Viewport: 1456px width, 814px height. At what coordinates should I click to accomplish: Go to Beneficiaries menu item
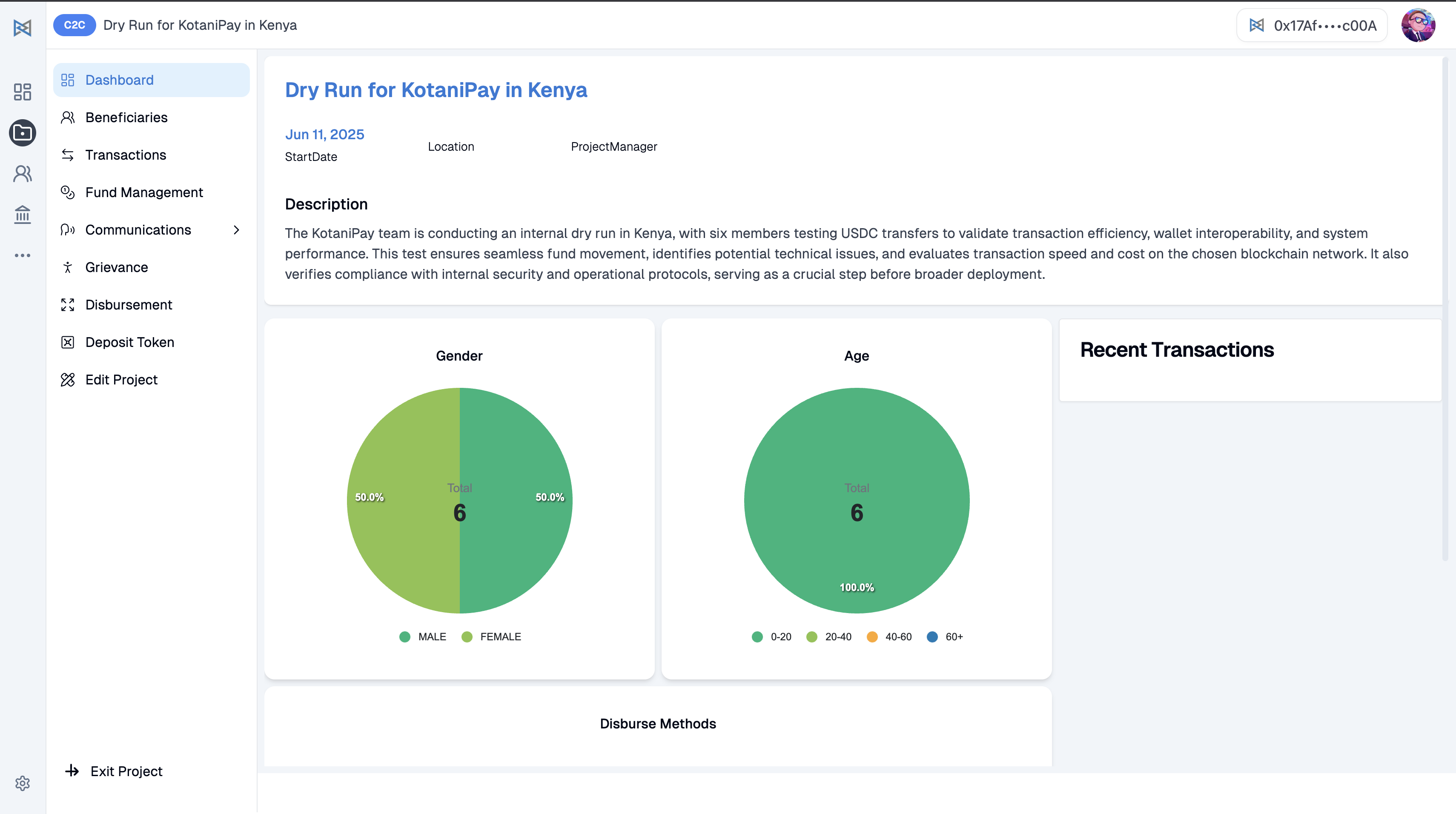coord(152,117)
